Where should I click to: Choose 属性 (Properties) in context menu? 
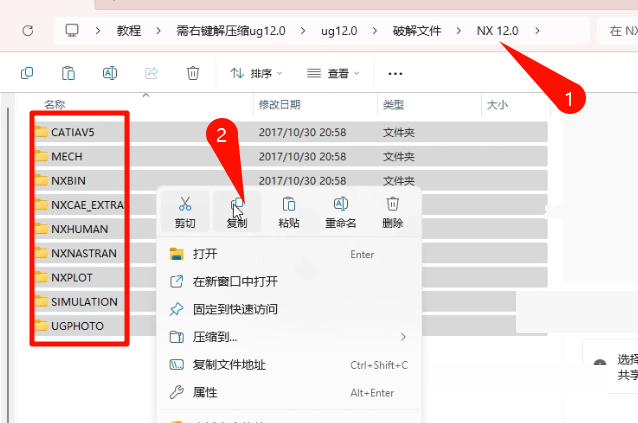tap(289, 392)
